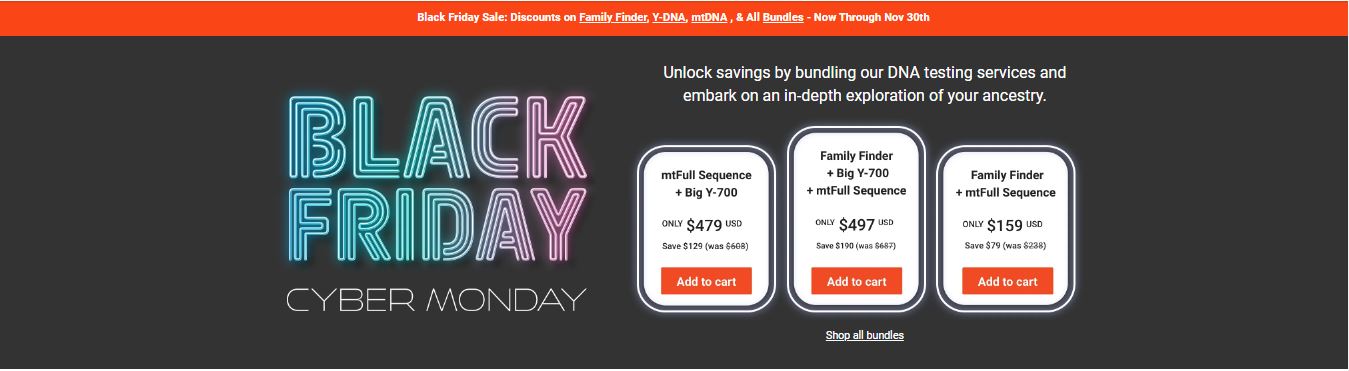Open the Shop all bundles link
Screen dimensions: 1349x371
coord(865,335)
